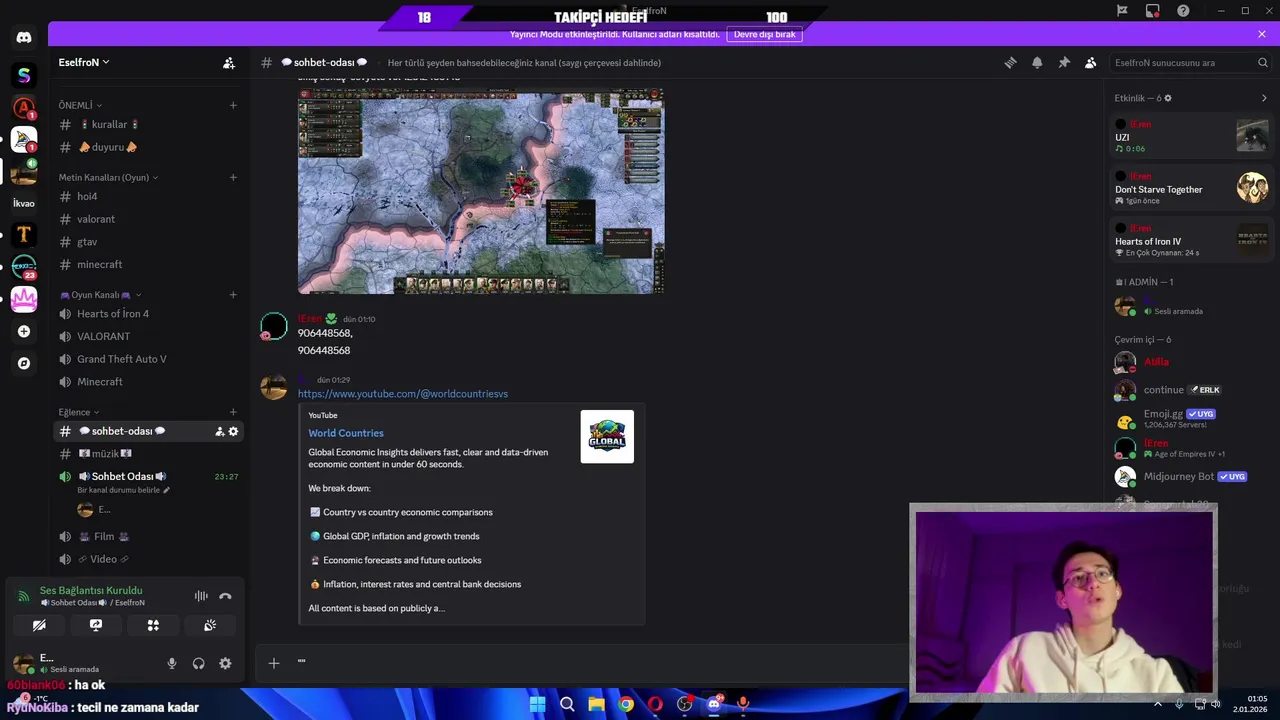Add a channel to ÖNEMLİ category
This screenshot has width=1280, height=720.
(233, 105)
